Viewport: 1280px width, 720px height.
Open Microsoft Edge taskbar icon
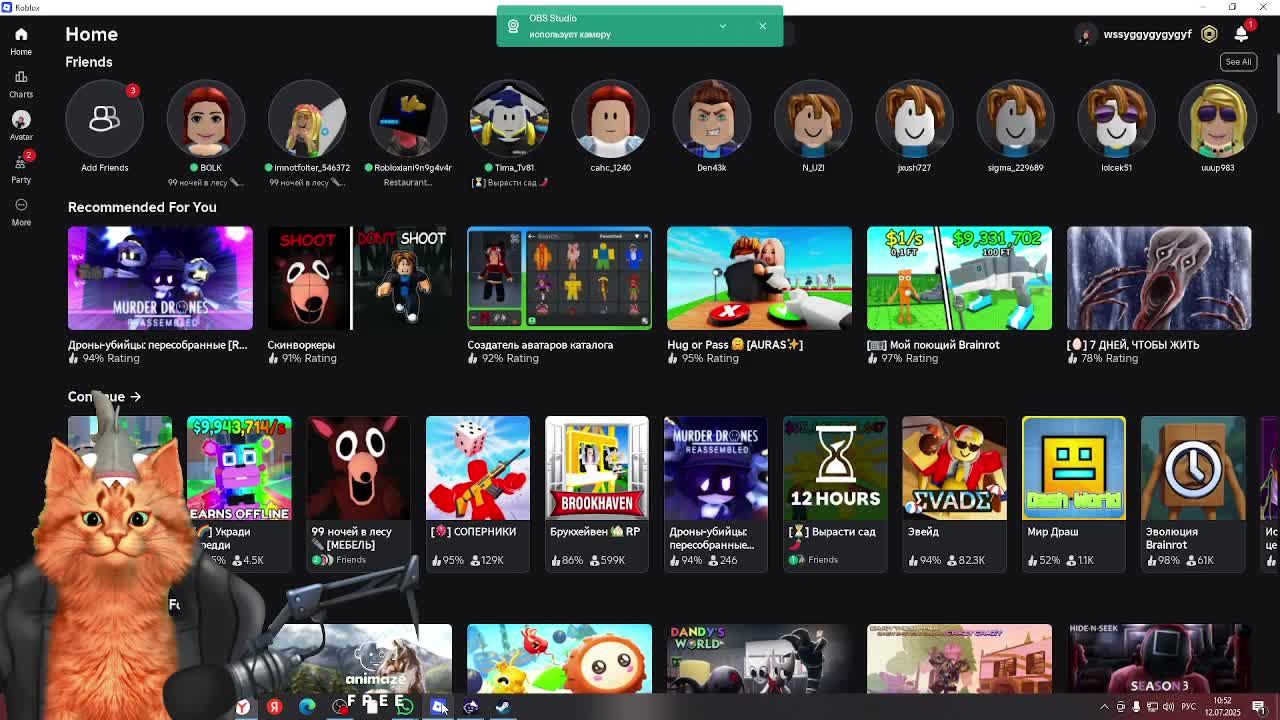[307, 707]
